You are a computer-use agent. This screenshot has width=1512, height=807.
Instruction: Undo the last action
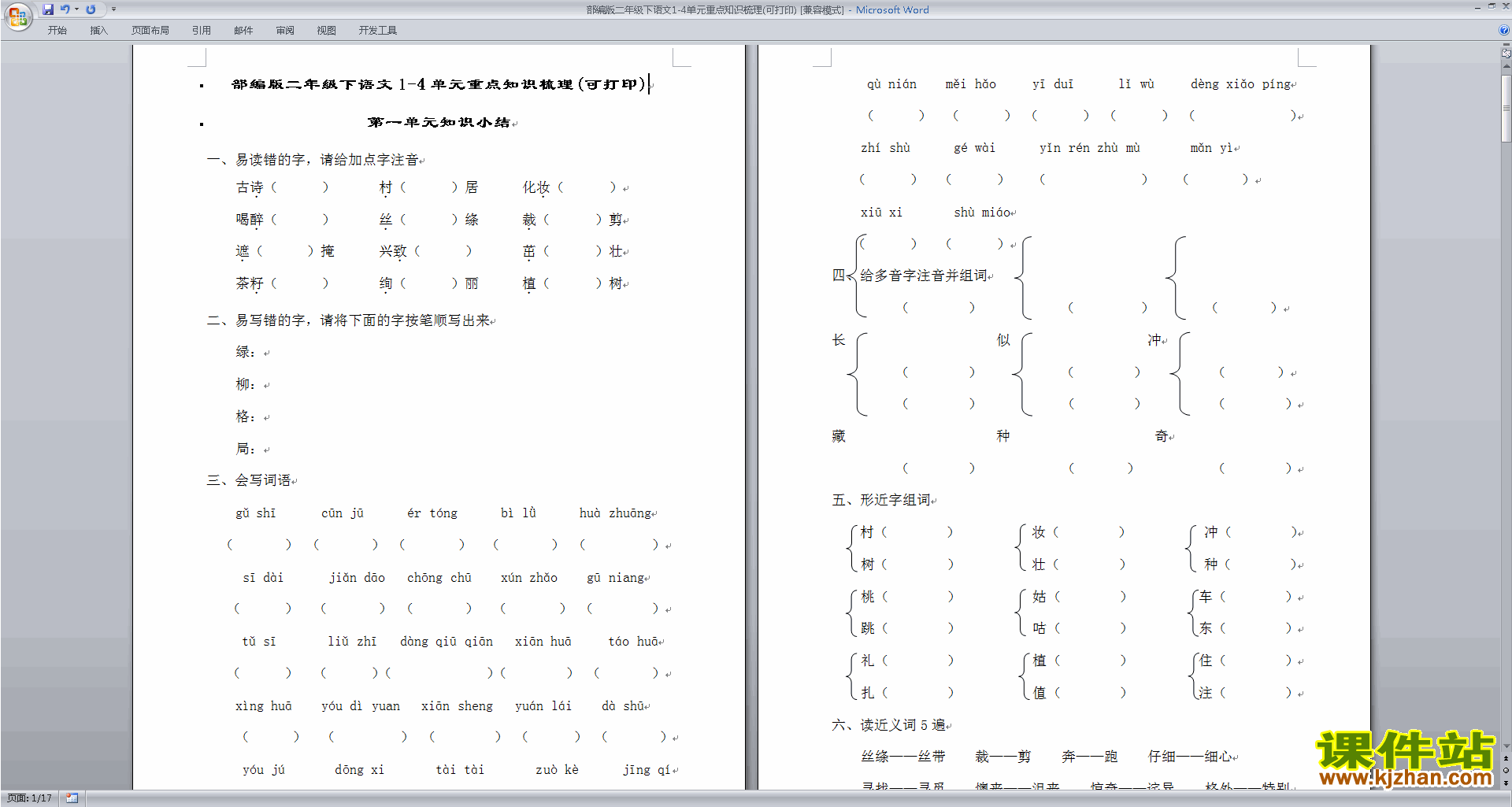tap(65, 9)
